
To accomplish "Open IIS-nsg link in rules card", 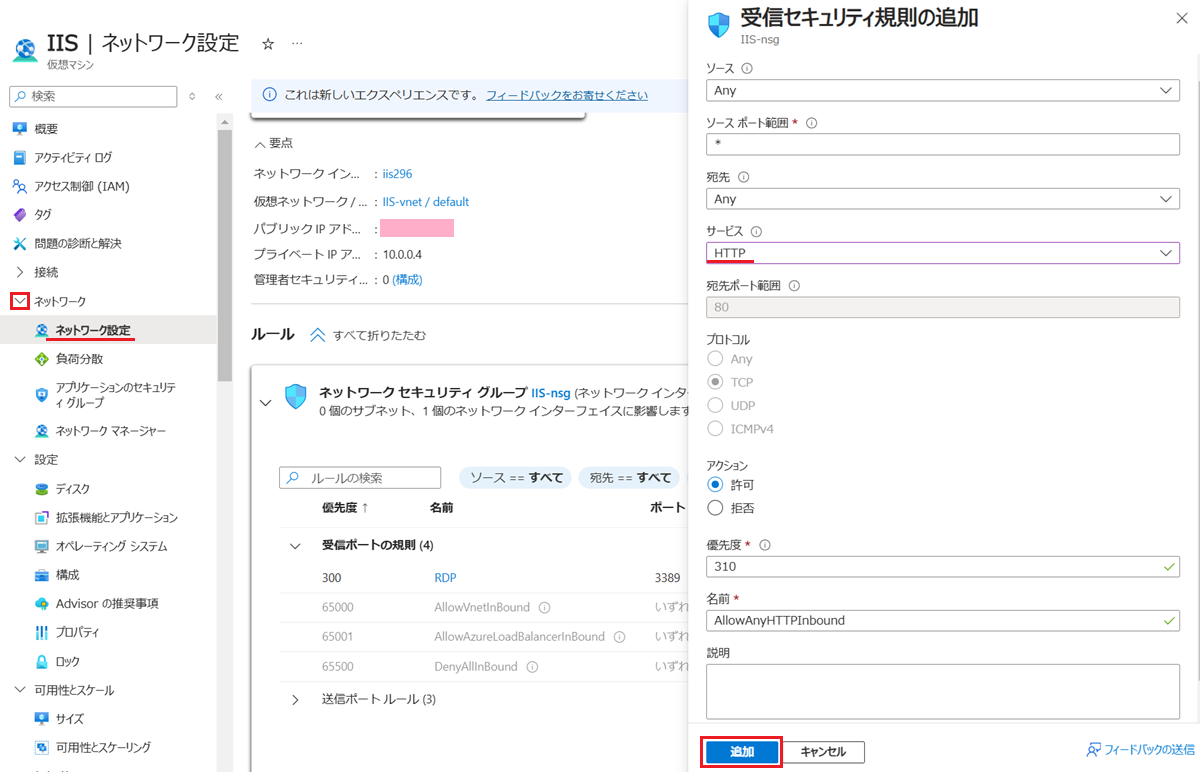I will 551,392.
